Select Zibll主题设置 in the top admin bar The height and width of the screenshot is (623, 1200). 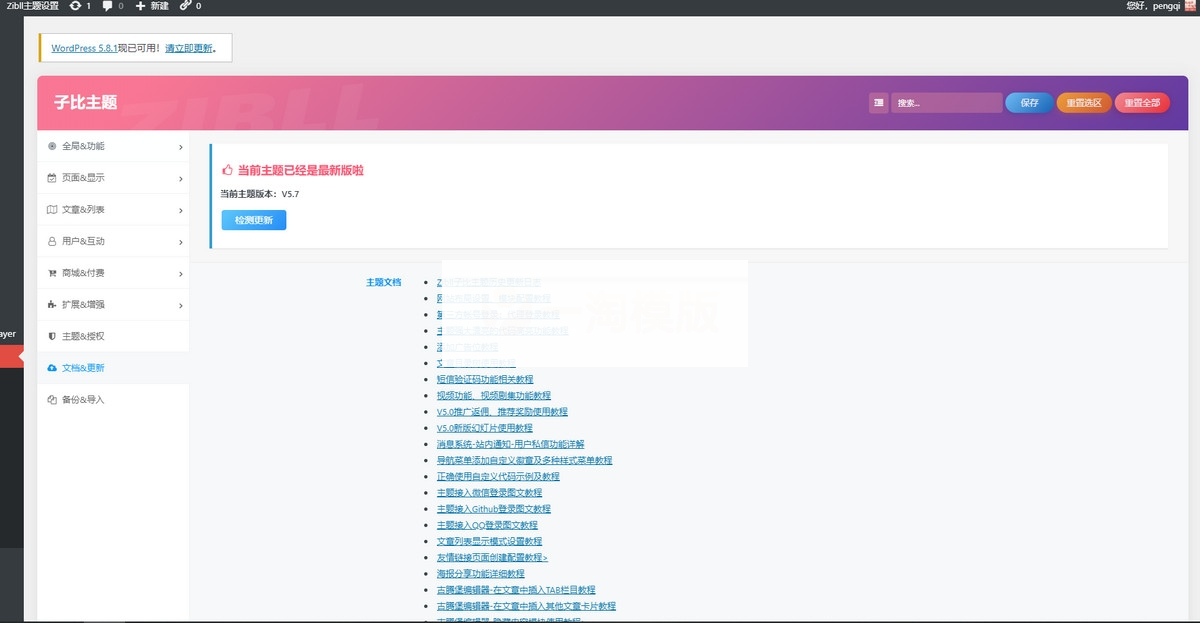[x=32, y=7]
